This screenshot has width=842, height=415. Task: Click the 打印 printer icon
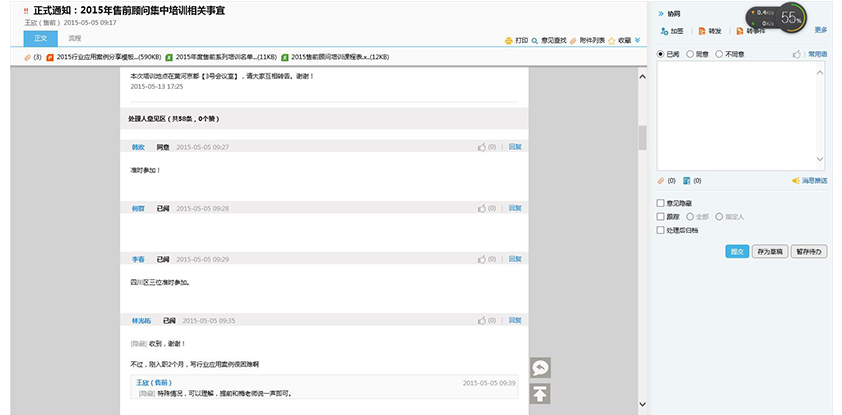509,41
